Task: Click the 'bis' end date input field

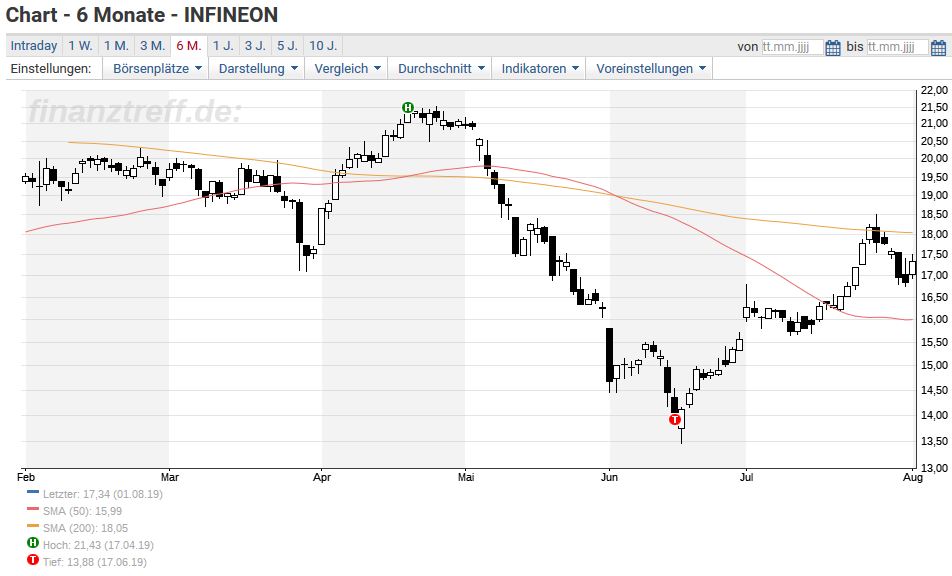Action: pyautogui.click(x=897, y=47)
